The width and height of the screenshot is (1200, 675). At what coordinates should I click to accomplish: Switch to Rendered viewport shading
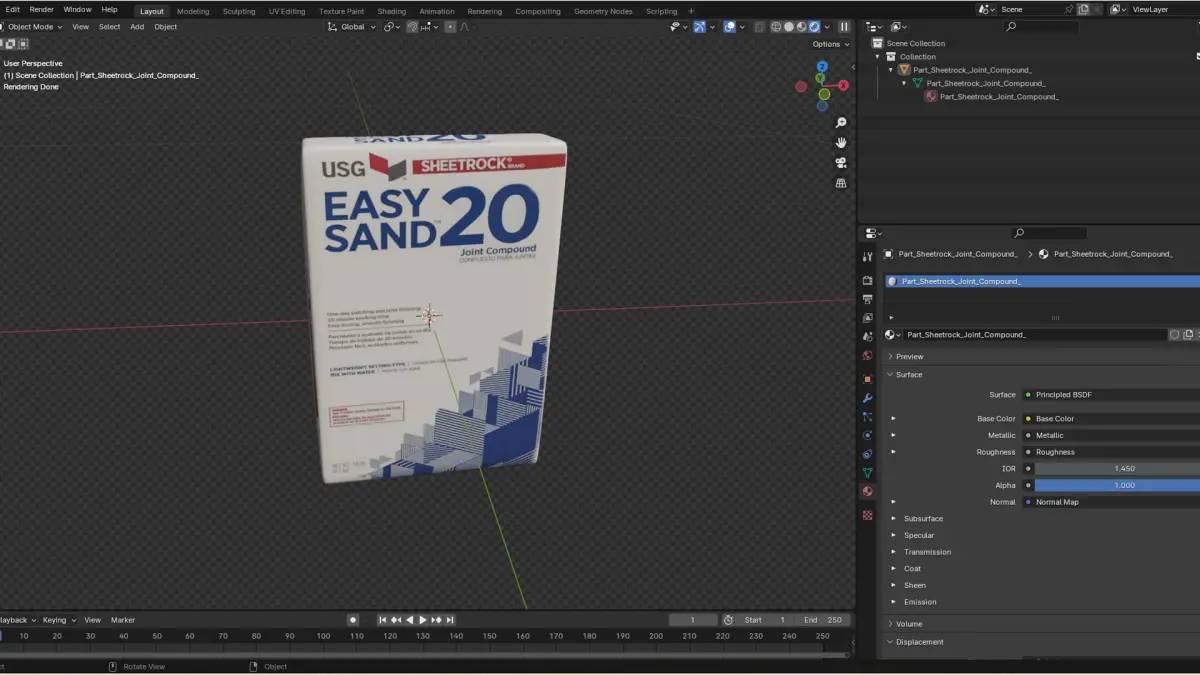pos(815,27)
